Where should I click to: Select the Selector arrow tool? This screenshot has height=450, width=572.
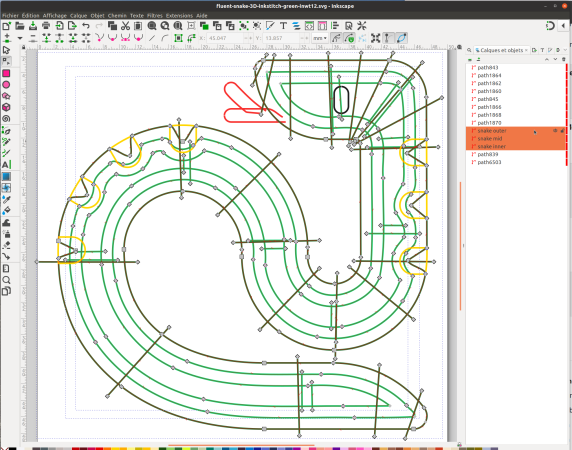pyautogui.click(x=6, y=50)
